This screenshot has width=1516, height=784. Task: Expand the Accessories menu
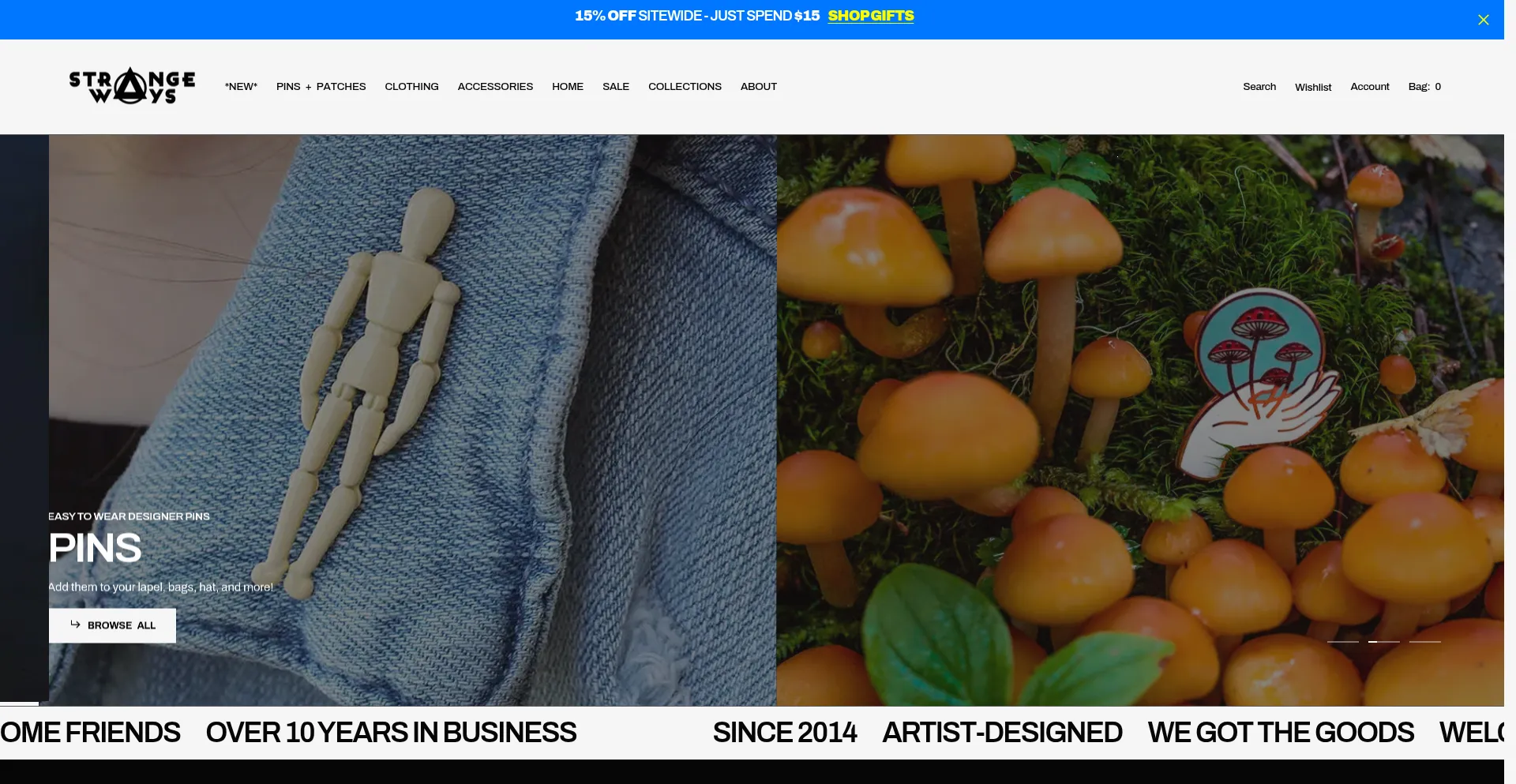tap(495, 87)
